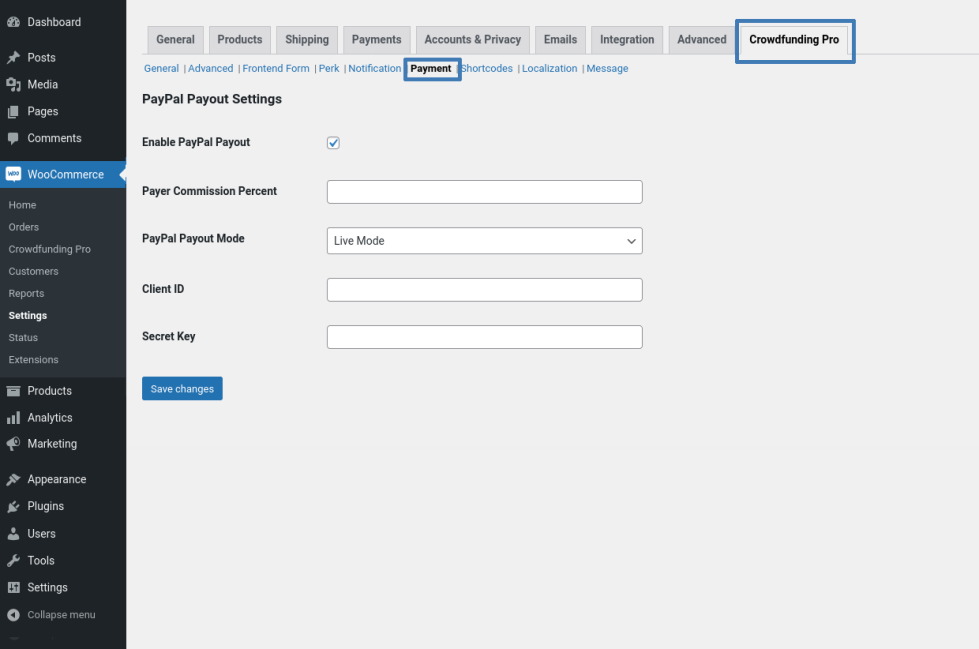Open the Advanced sub-section link

(210, 68)
